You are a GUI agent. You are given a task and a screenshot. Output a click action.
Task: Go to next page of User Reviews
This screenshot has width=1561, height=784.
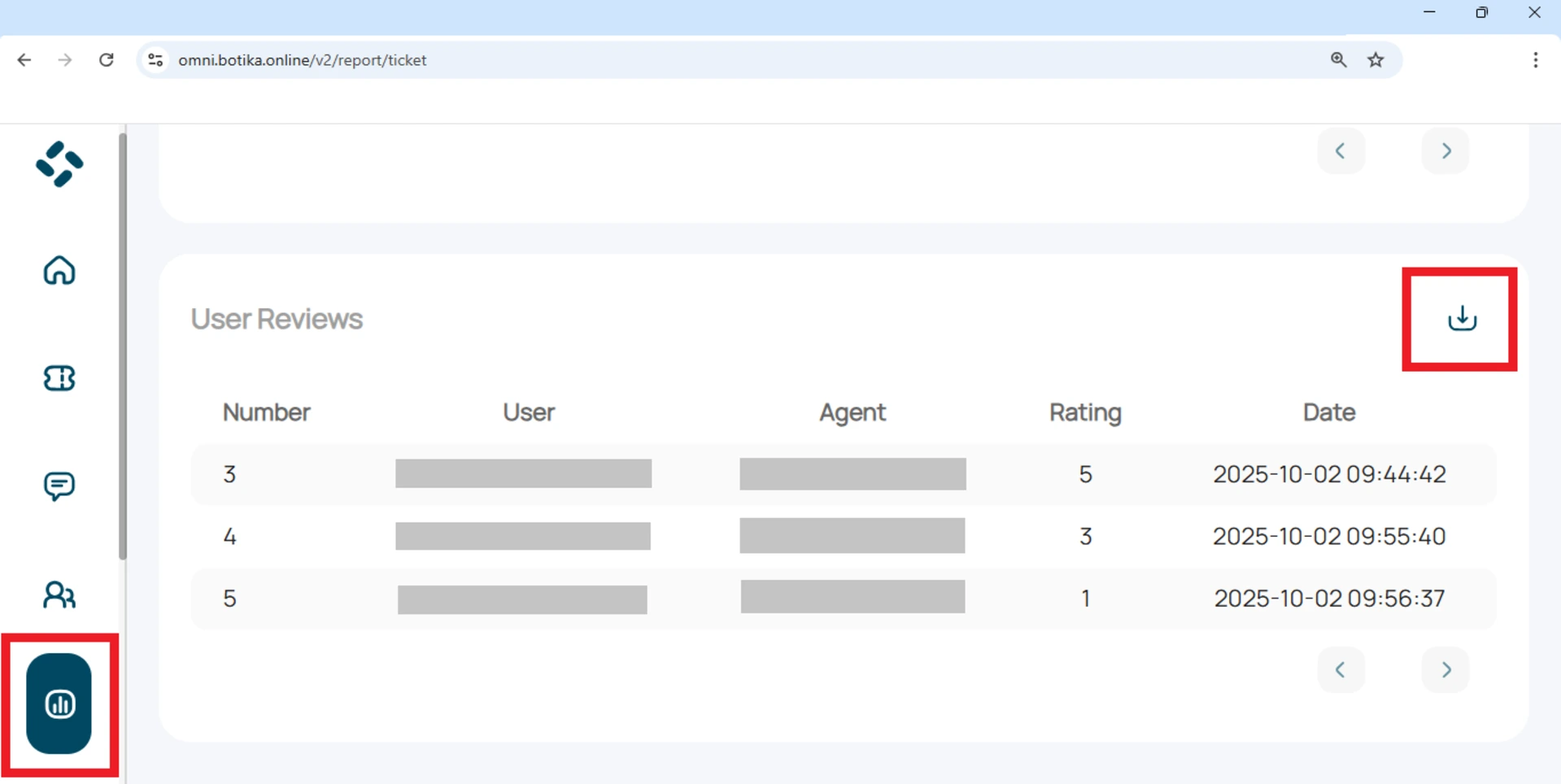[1445, 670]
